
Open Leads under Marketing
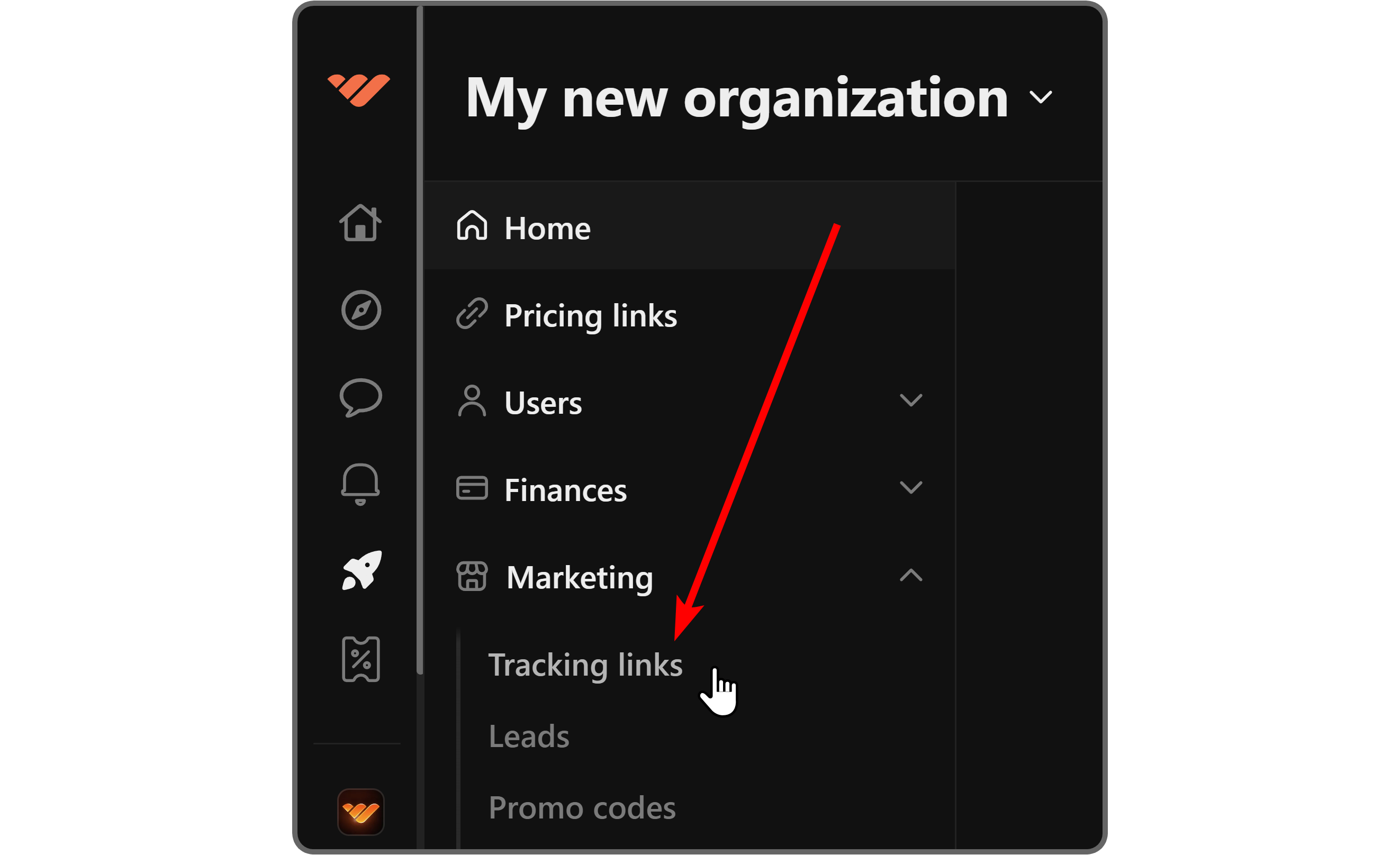528,737
